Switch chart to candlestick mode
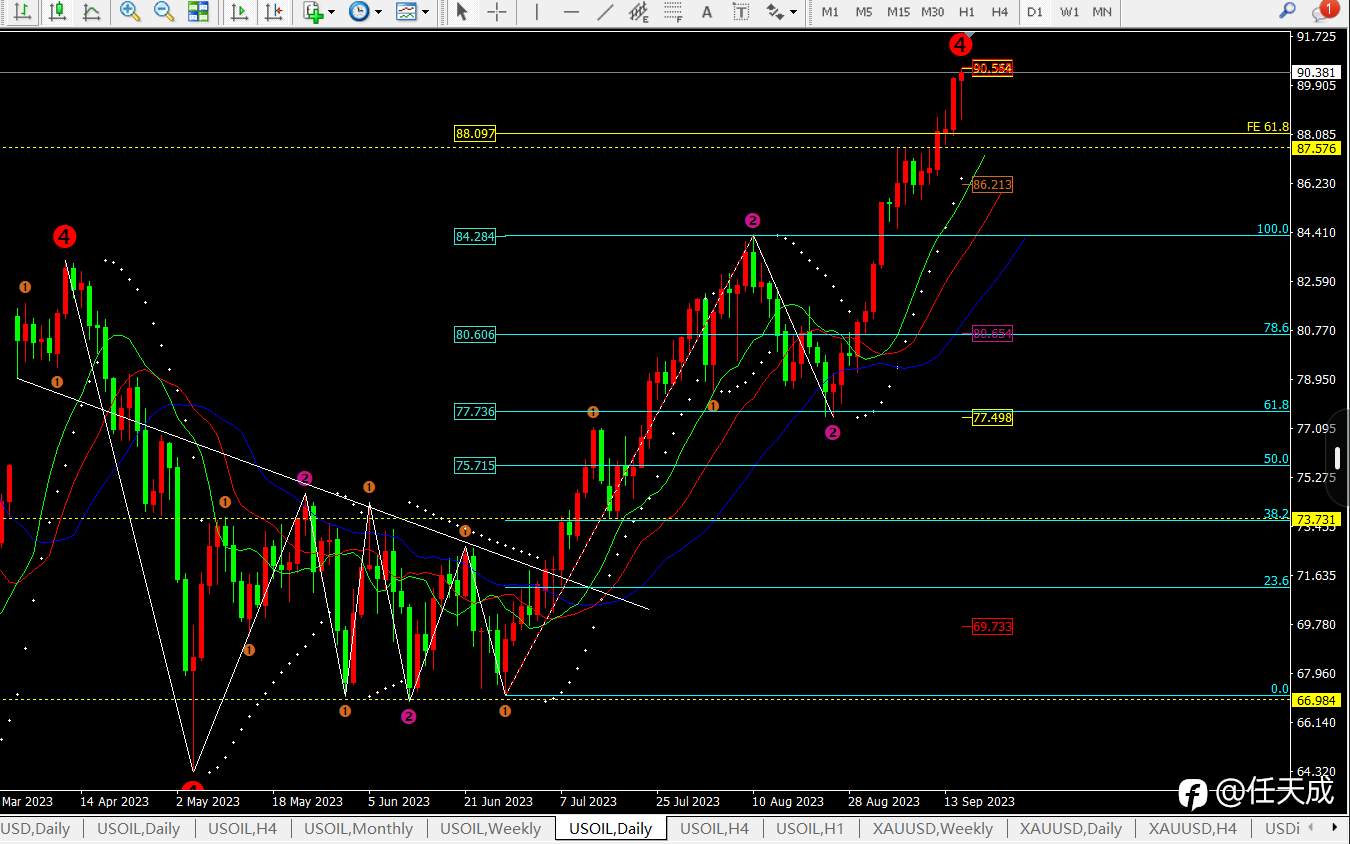Screen dimensions: 1350x844 (x=57, y=12)
